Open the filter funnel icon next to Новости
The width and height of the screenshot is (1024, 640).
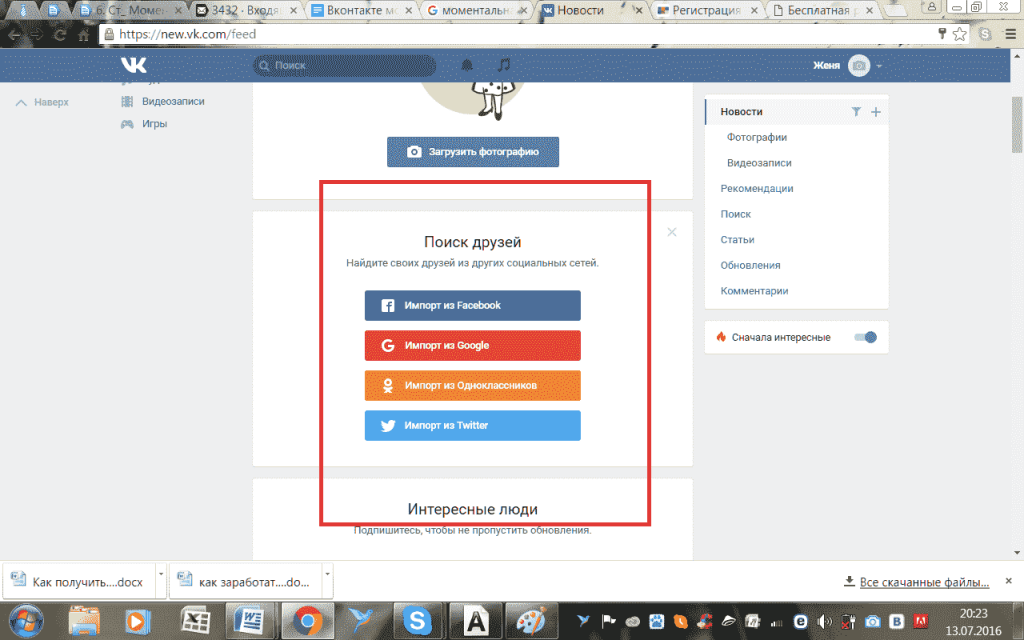pos(856,112)
